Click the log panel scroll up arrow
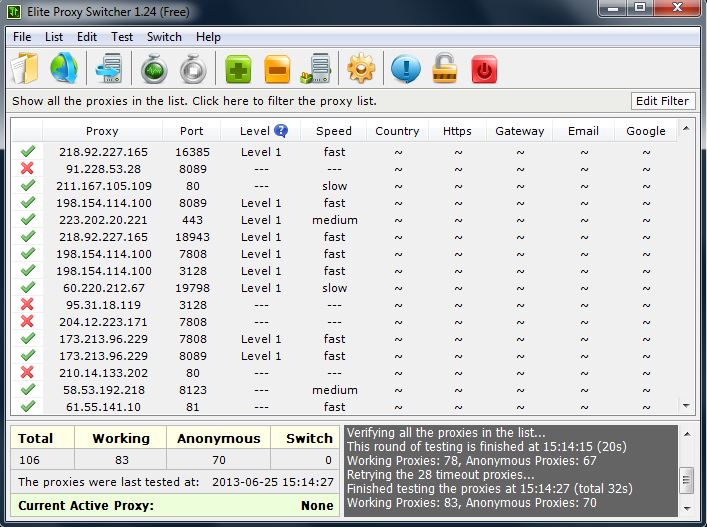This screenshot has width=707, height=527. (x=687, y=434)
